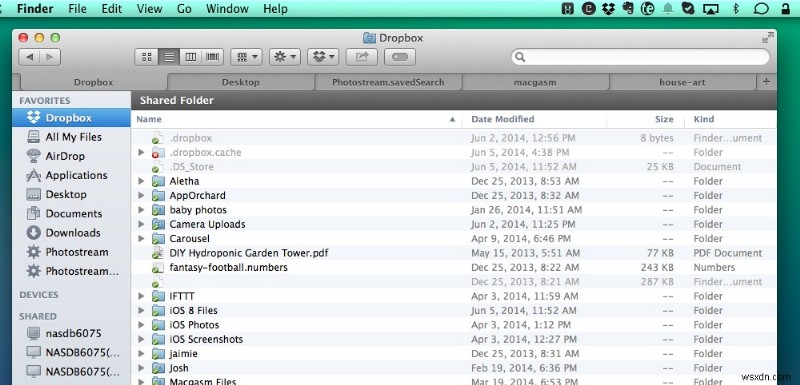Select the fantasy-football.numbers file
This screenshot has width=800, height=385.
[x=454, y=267]
